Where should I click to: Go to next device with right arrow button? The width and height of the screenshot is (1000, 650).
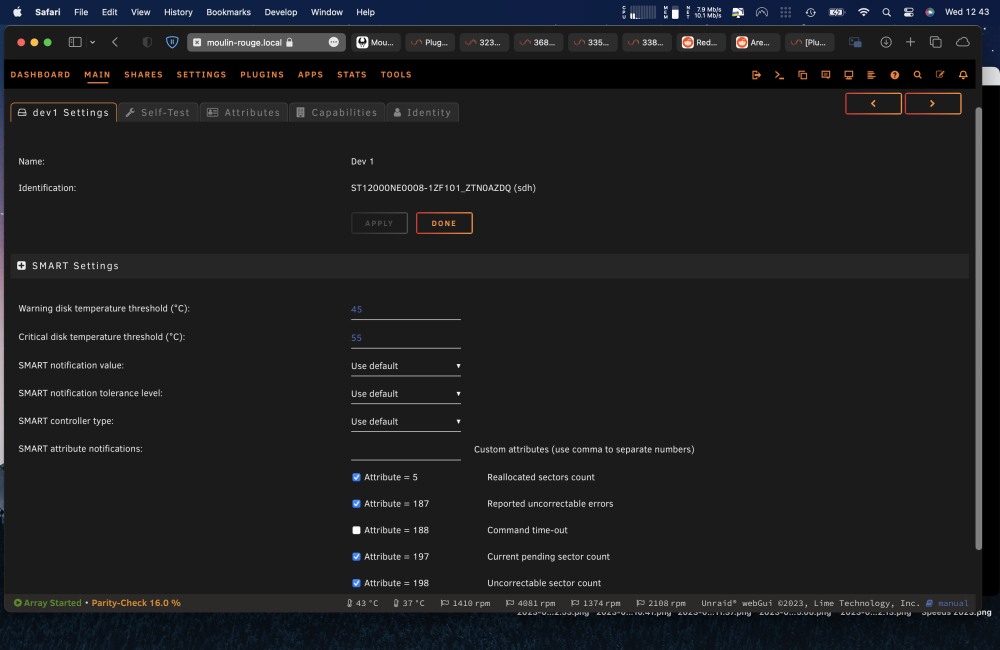click(x=932, y=103)
